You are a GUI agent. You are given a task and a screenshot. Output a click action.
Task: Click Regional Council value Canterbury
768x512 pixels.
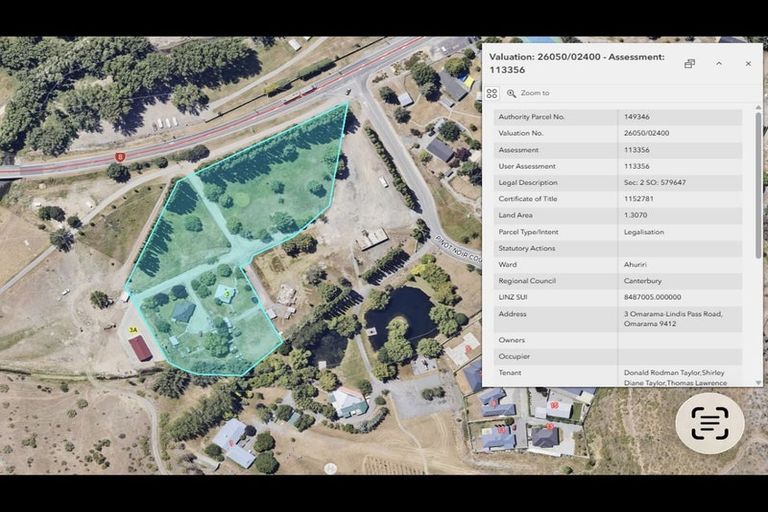click(643, 281)
